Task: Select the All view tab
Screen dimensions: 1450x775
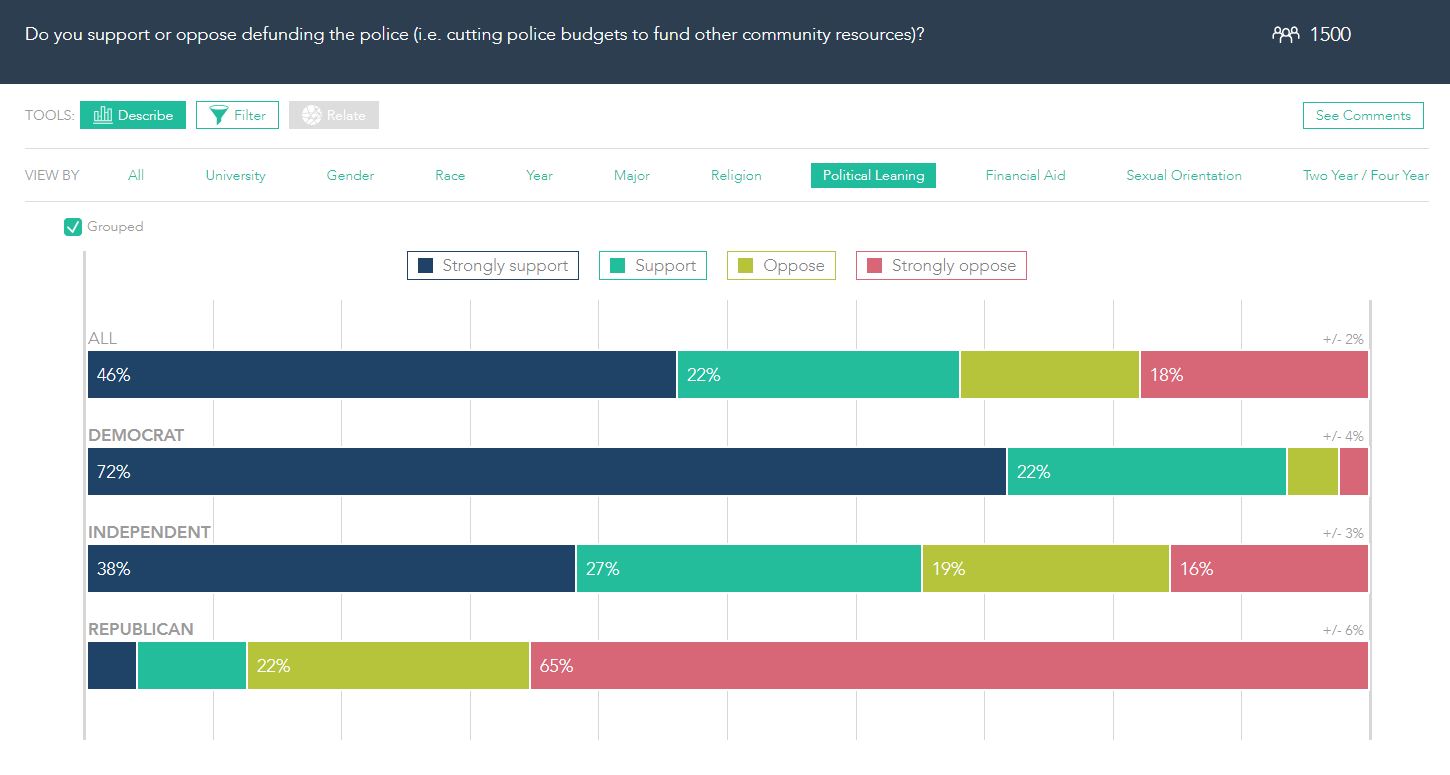Action: (136, 175)
